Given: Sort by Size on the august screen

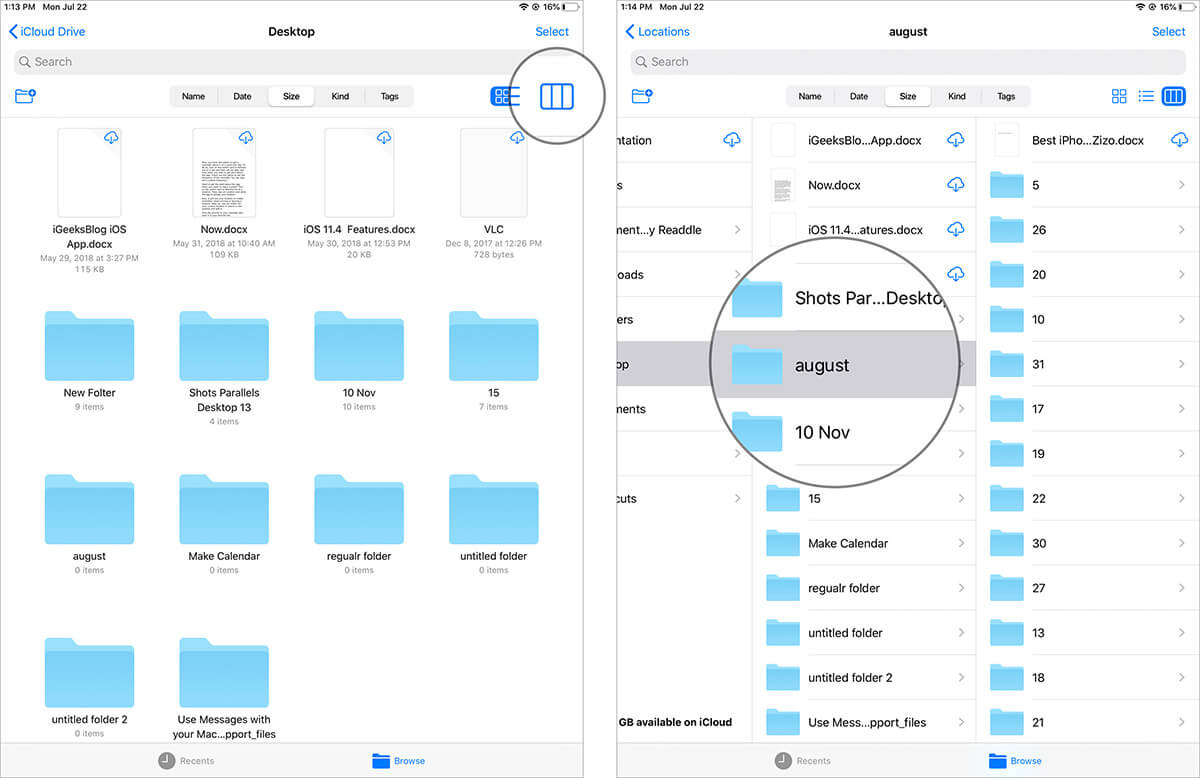Looking at the screenshot, I should (907, 96).
